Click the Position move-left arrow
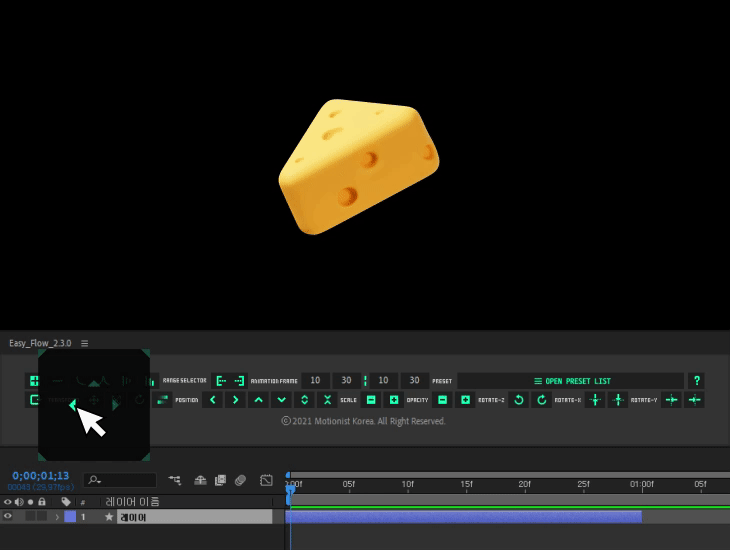Viewport: 730px width, 550px height. (x=213, y=400)
